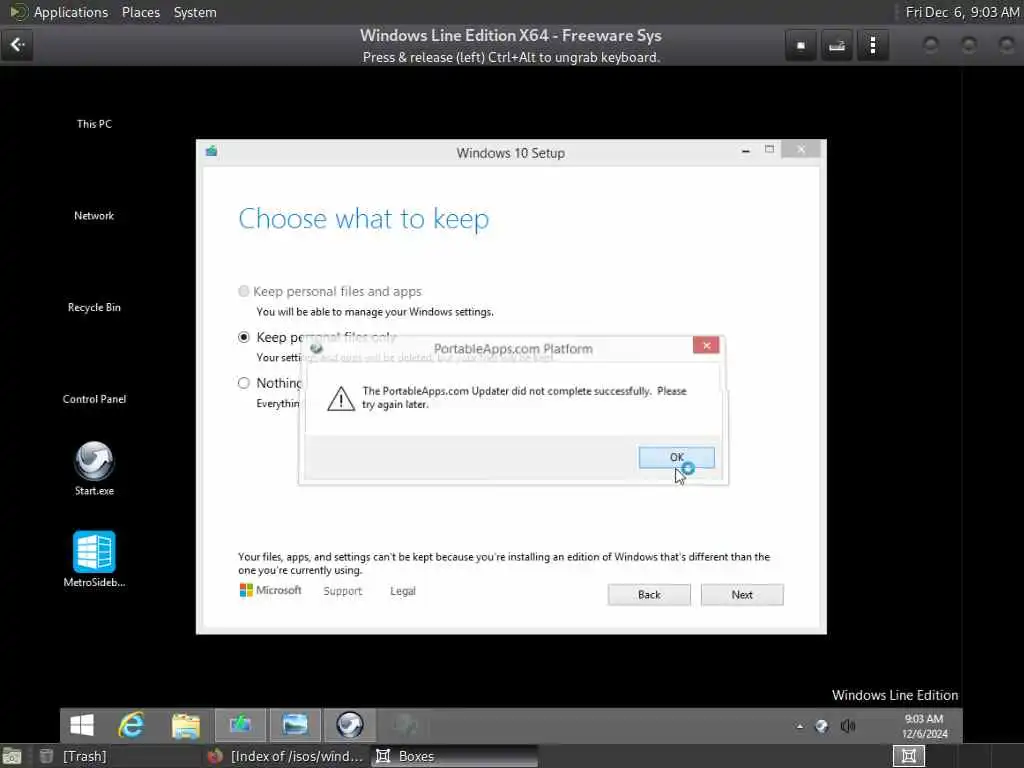
Task: Switch to PortableApps taskbar icon
Action: (x=350, y=725)
